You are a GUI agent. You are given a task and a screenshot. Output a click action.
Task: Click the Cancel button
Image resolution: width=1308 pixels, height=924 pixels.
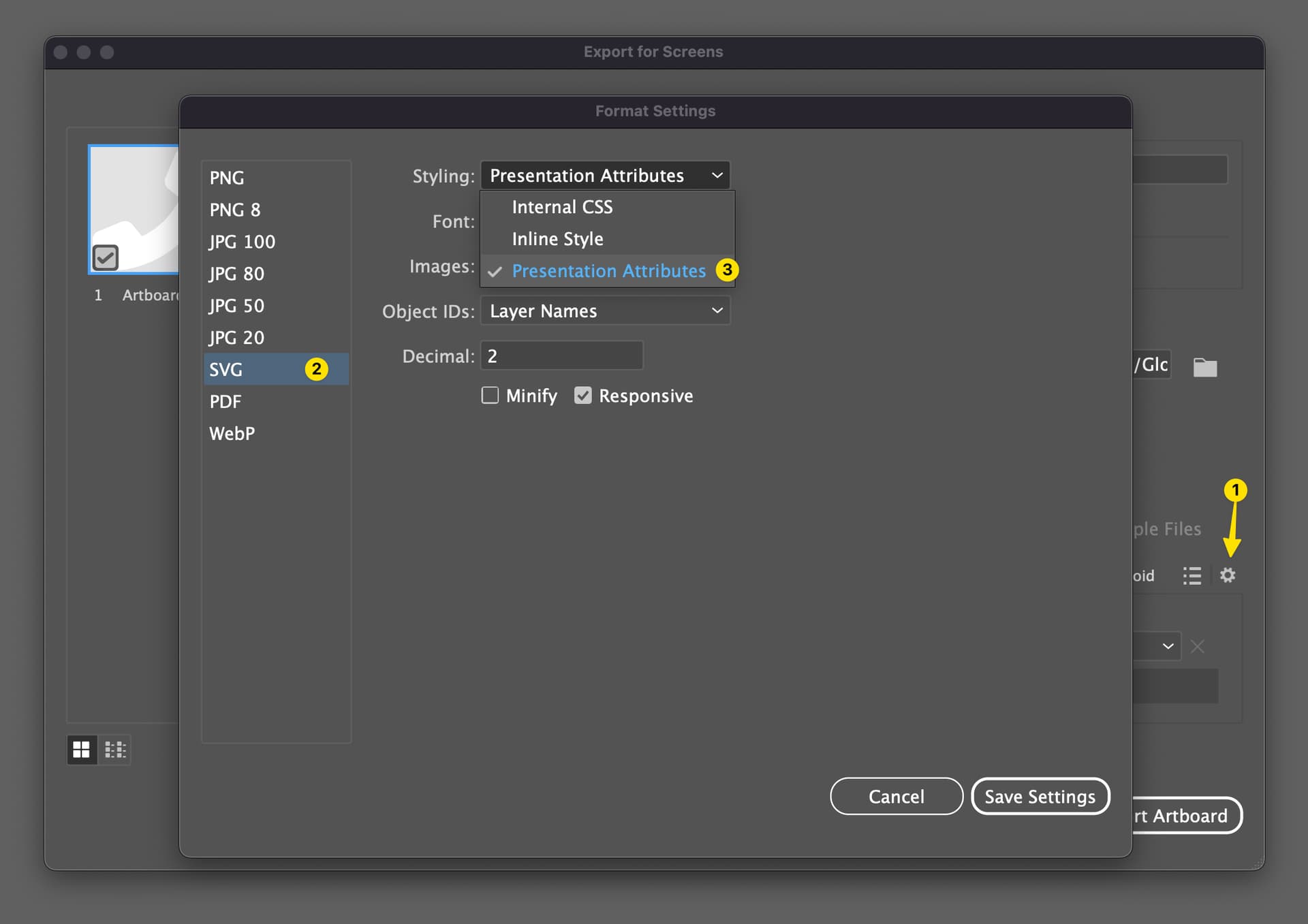point(896,796)
